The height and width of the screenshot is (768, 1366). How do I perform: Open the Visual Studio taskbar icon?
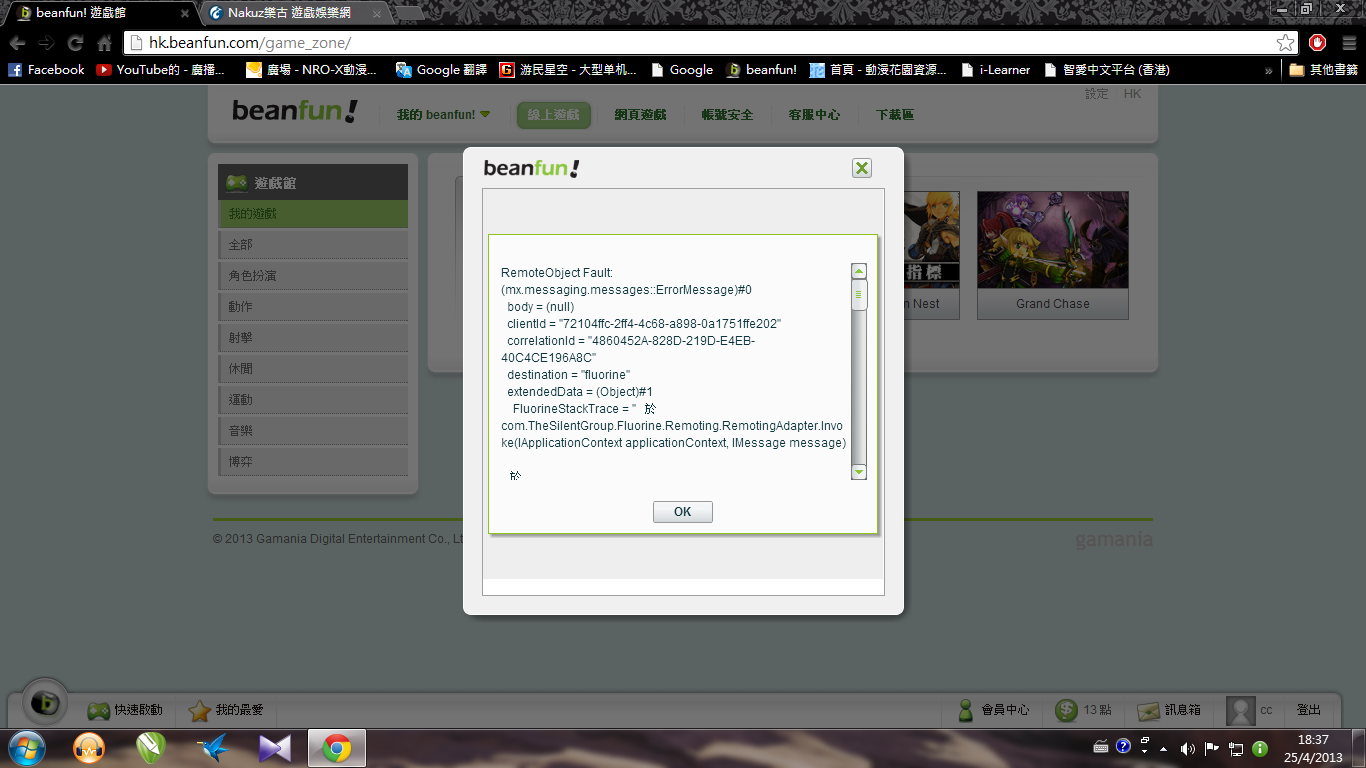click(274, 748)
